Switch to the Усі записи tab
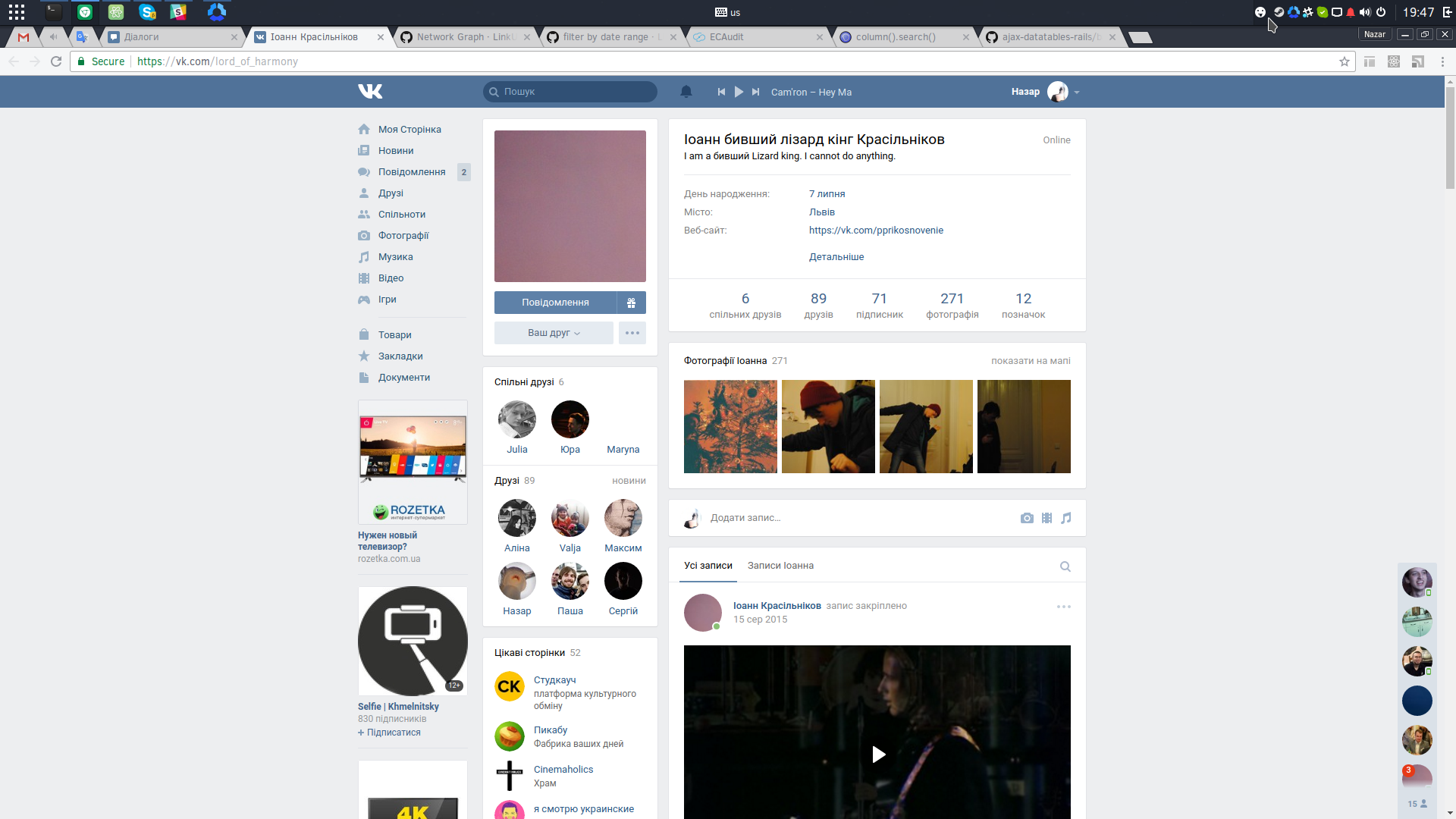1456x819 pixels. [708, 566]
